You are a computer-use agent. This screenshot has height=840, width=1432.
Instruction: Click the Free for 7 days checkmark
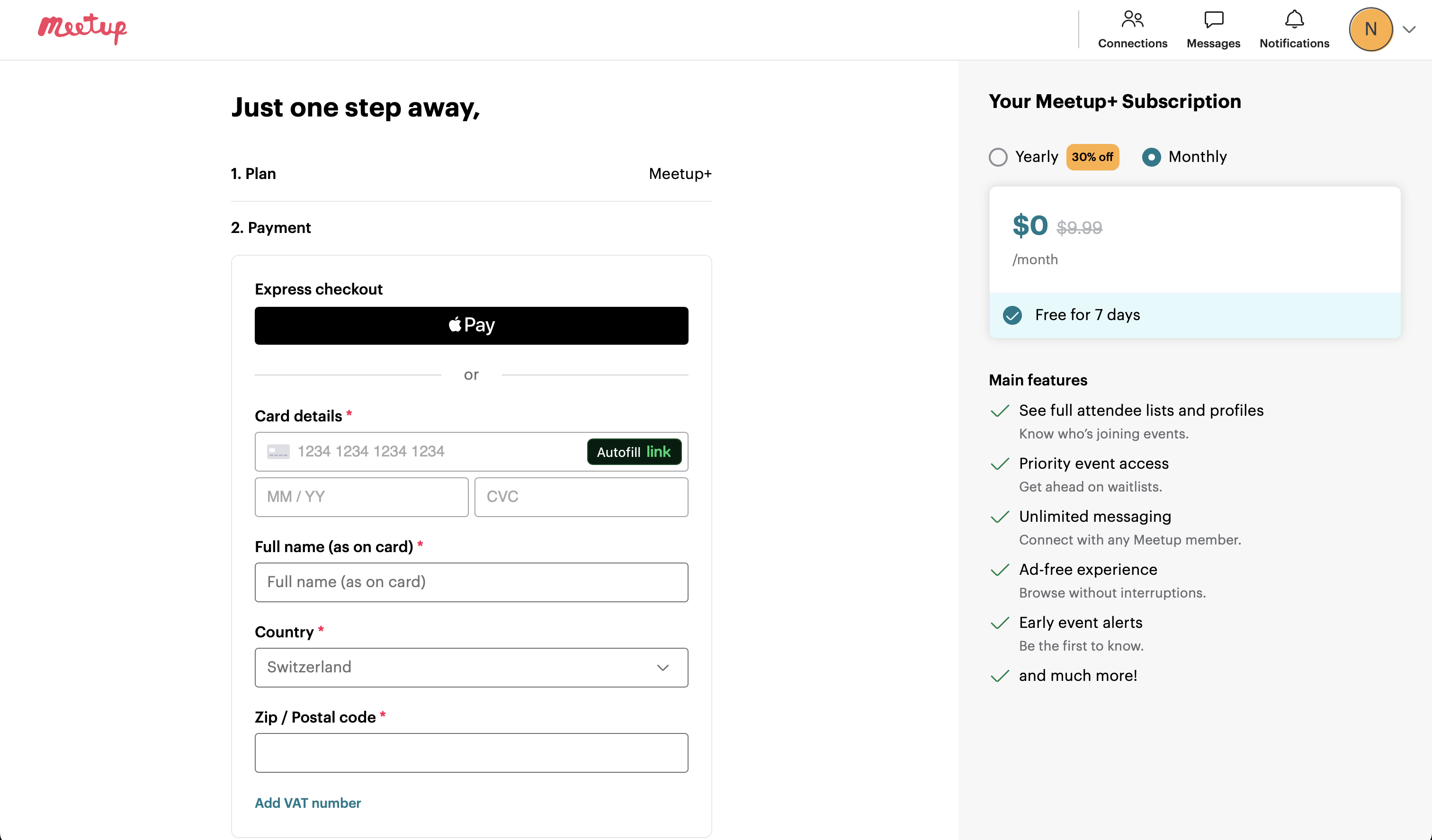pyautogui.click(x=1012, y=315)
